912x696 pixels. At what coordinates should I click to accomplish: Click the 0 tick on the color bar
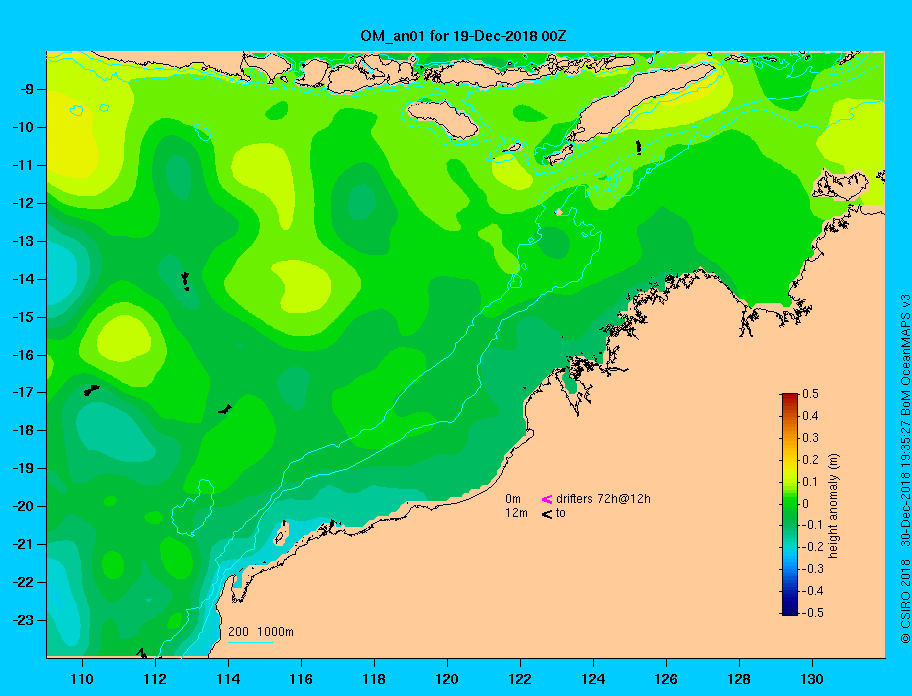point(806,504)
